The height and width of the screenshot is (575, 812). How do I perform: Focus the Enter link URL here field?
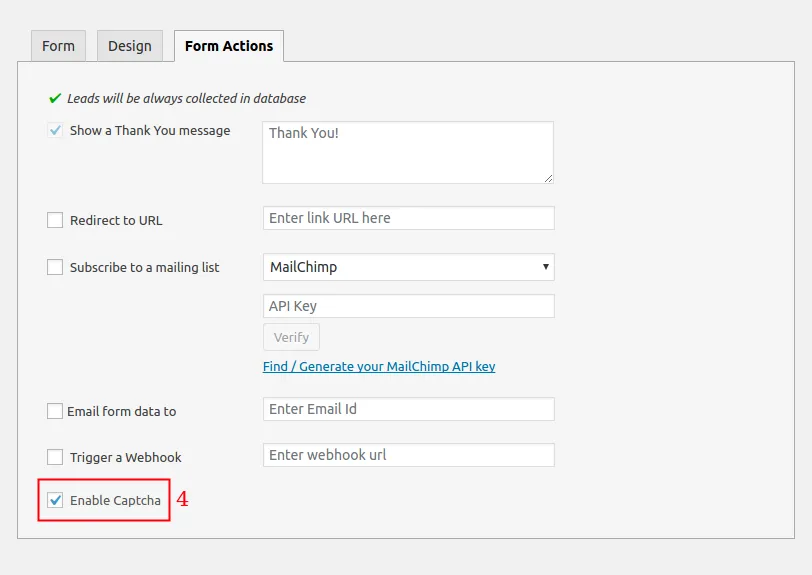click(409, 218)
